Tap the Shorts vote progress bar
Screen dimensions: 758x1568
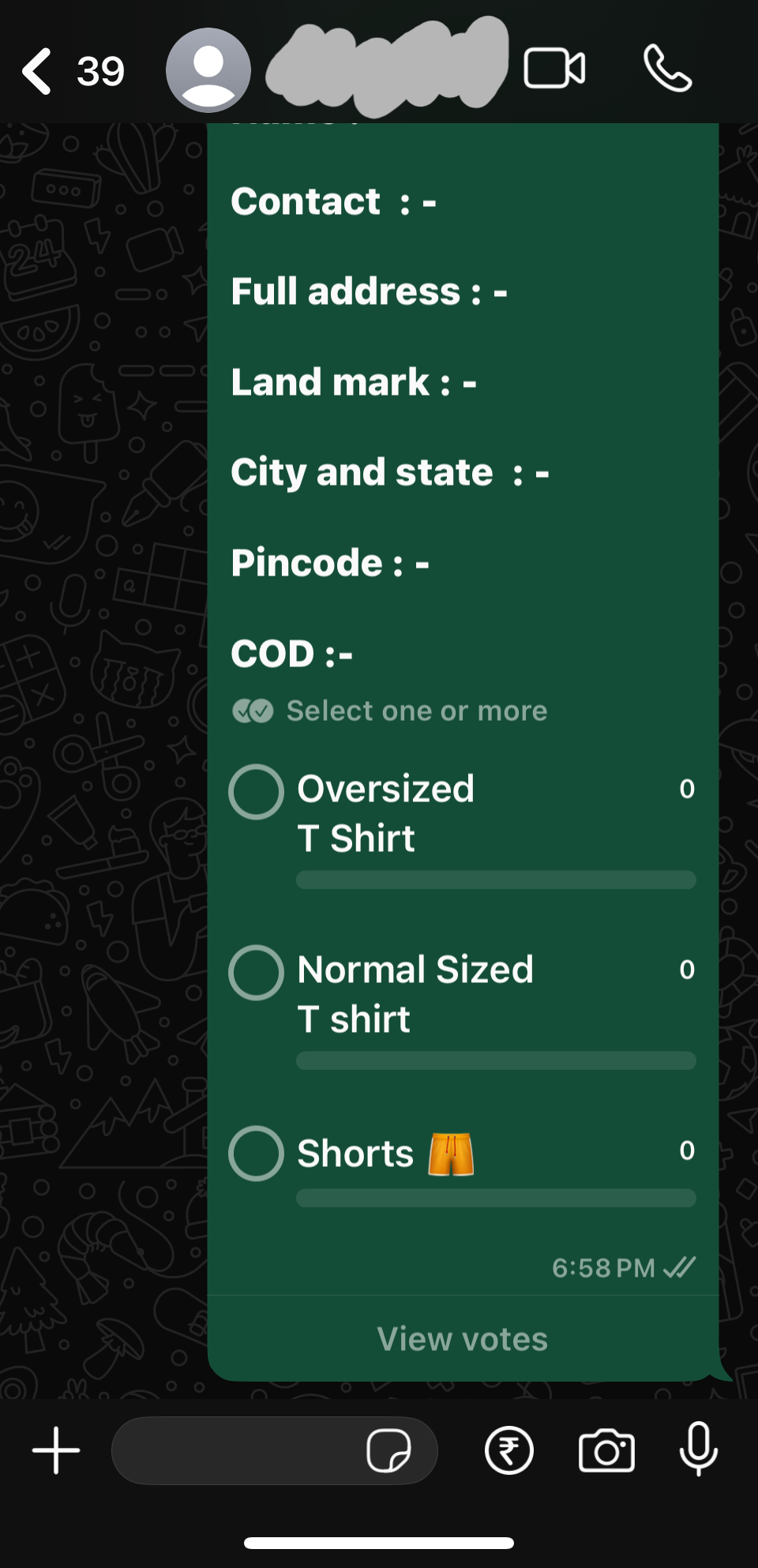pyautogui.click(x=496, y=1198)
